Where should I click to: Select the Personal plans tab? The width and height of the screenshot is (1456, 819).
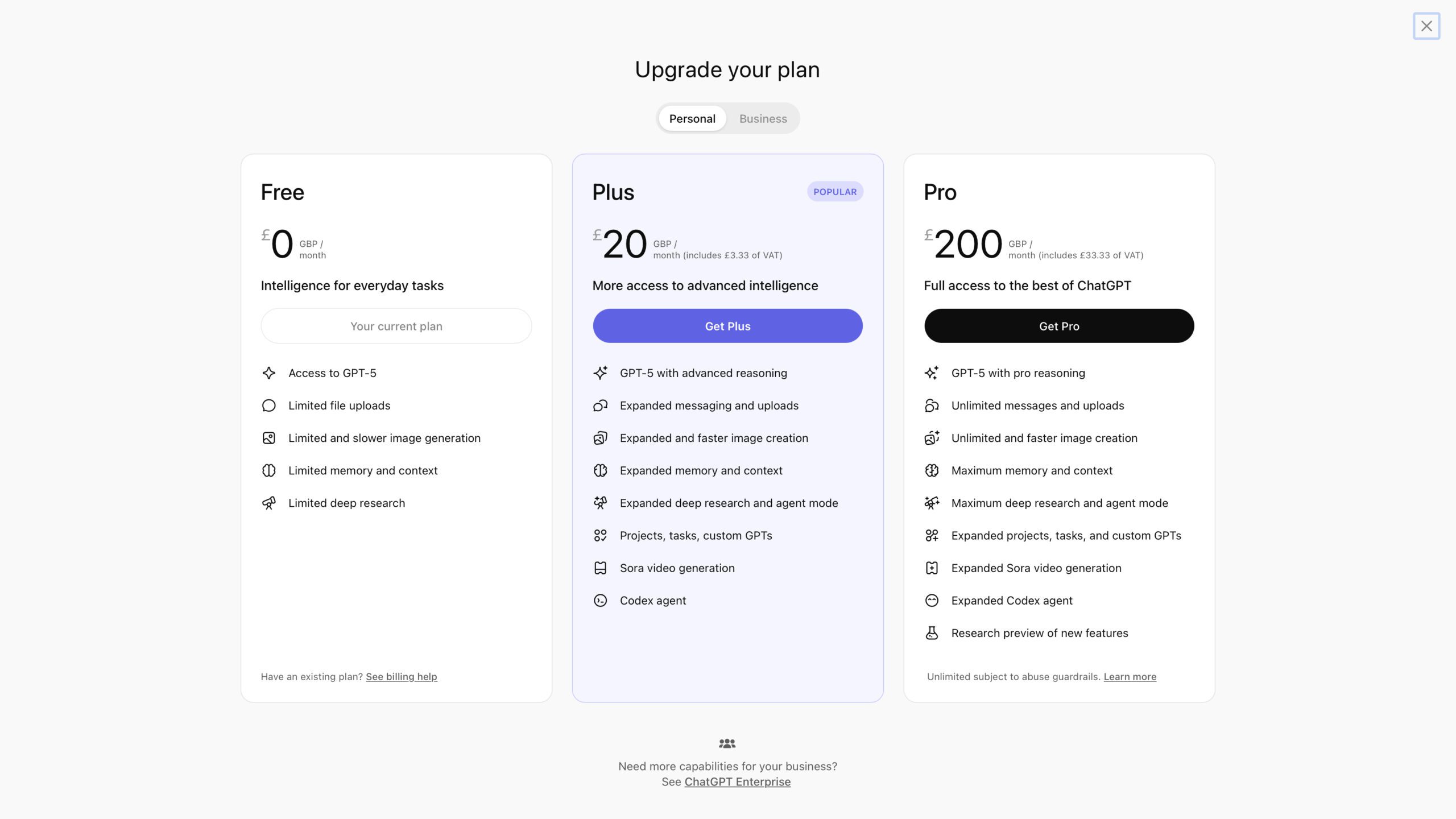tap(692, 119)
